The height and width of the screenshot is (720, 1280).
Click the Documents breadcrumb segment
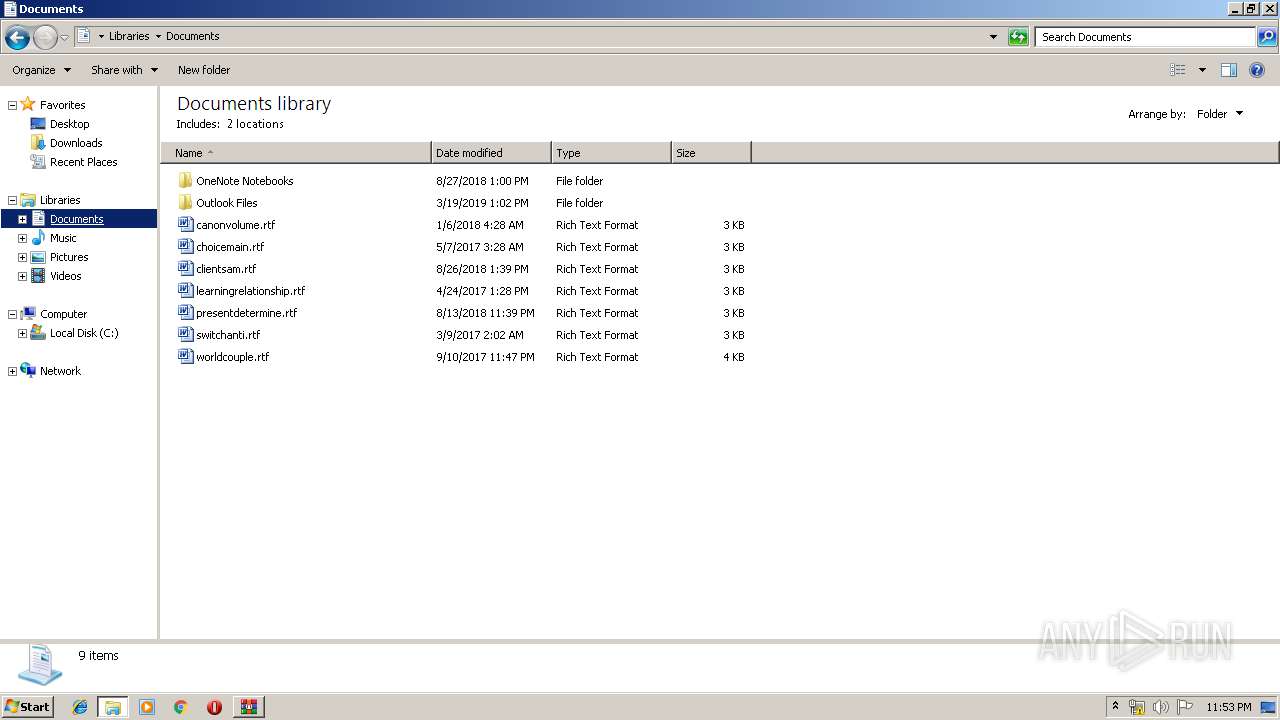[192, 36]
